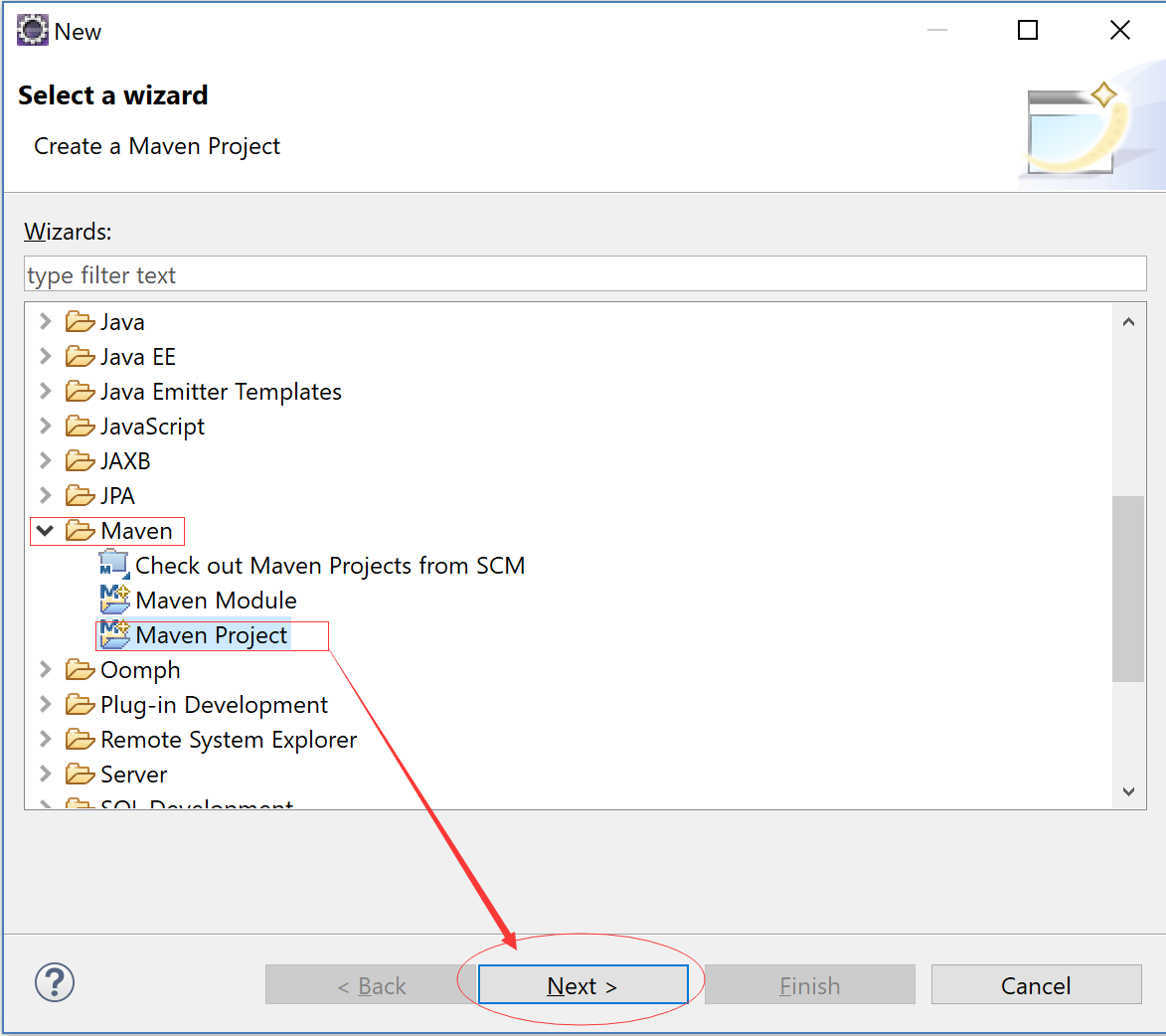Click the Java EE folder icon
This screenshot has height=1036, width=1166.
pyautogui.click(x=80, y=357)
